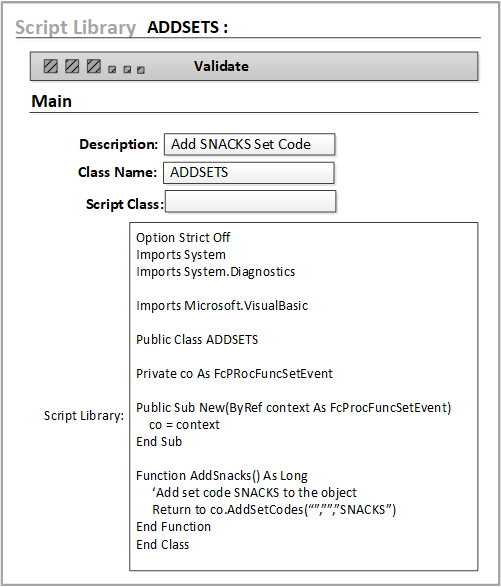Click the first small toolbar icon

point(112,70)
